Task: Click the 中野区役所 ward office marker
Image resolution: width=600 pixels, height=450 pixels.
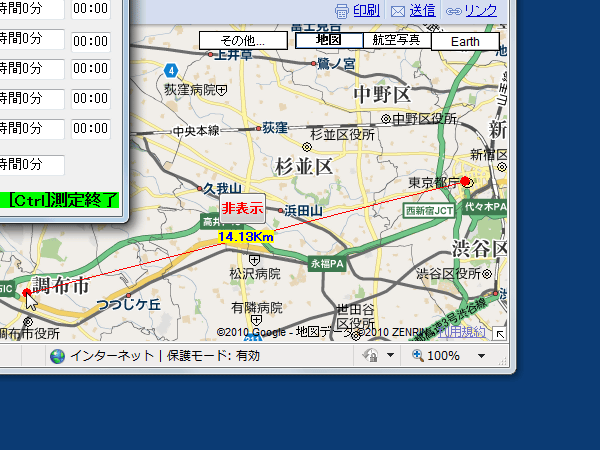Action: (386, 119)
